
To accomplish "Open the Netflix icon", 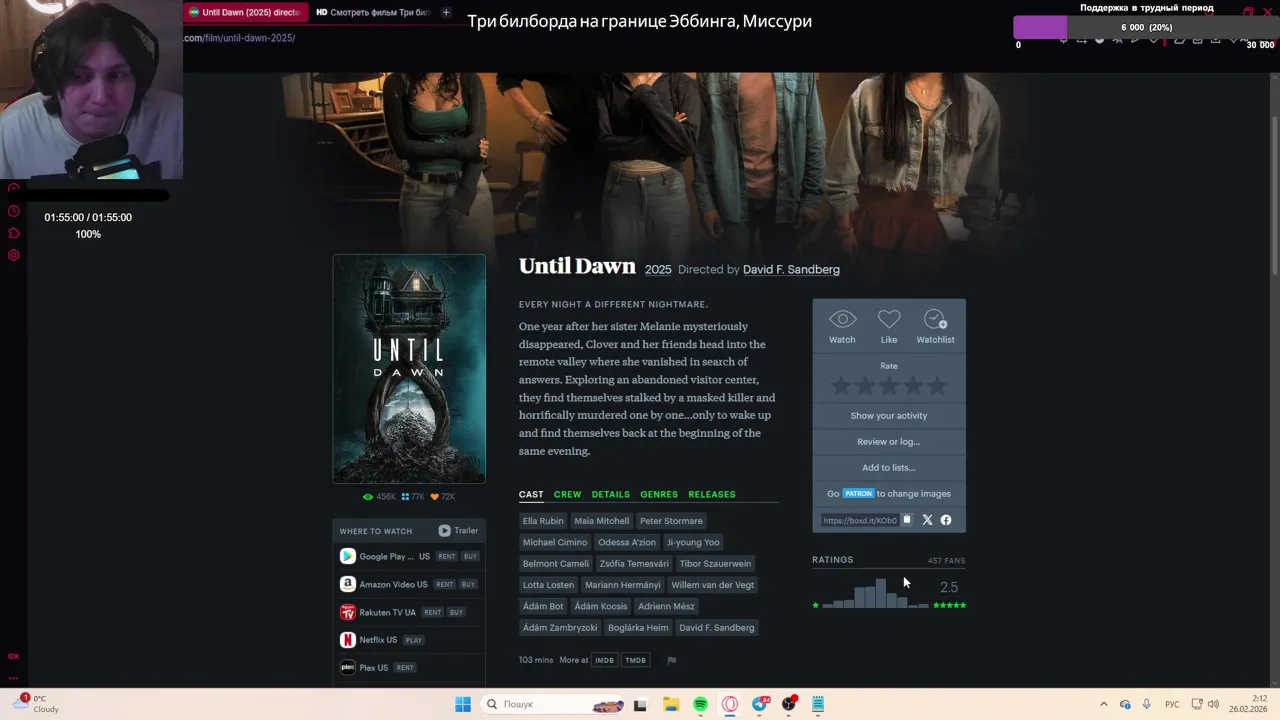I will pyautogui.click(x=347, y=640).
